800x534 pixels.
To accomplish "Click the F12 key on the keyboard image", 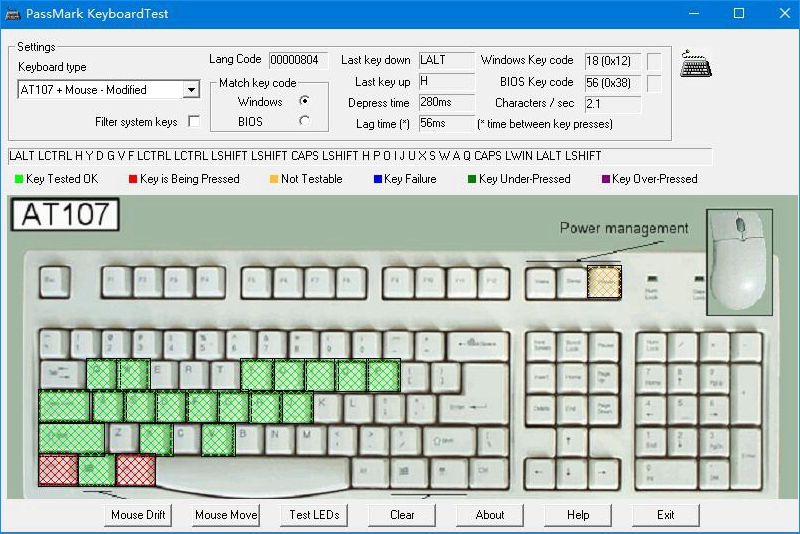I will click(x=492, y=282).
